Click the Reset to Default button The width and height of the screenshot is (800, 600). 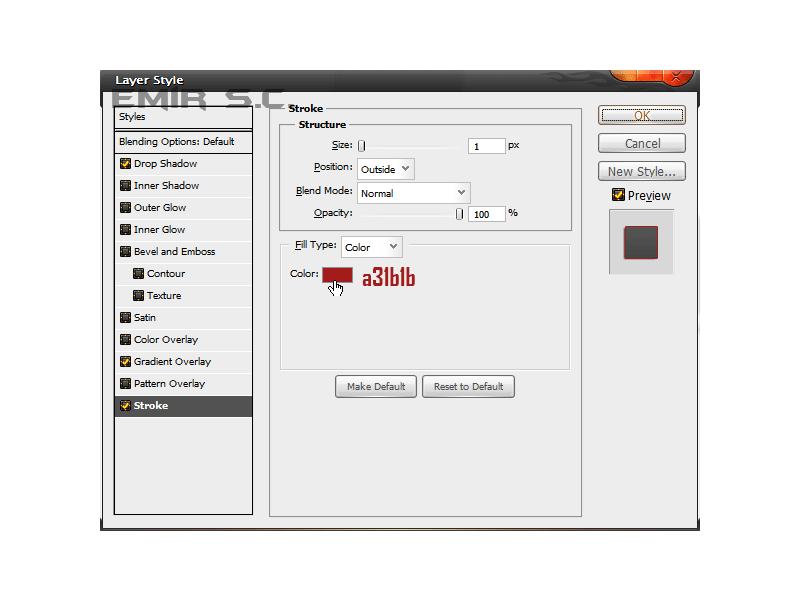[x=468, y=387]
